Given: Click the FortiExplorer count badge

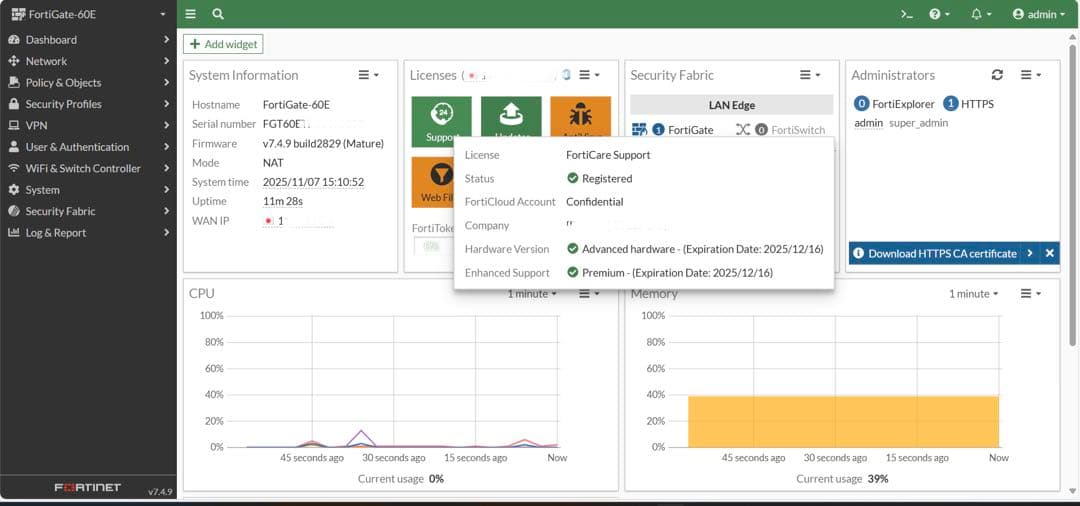Looking at the screenshot, I should [x=861, y=104].
